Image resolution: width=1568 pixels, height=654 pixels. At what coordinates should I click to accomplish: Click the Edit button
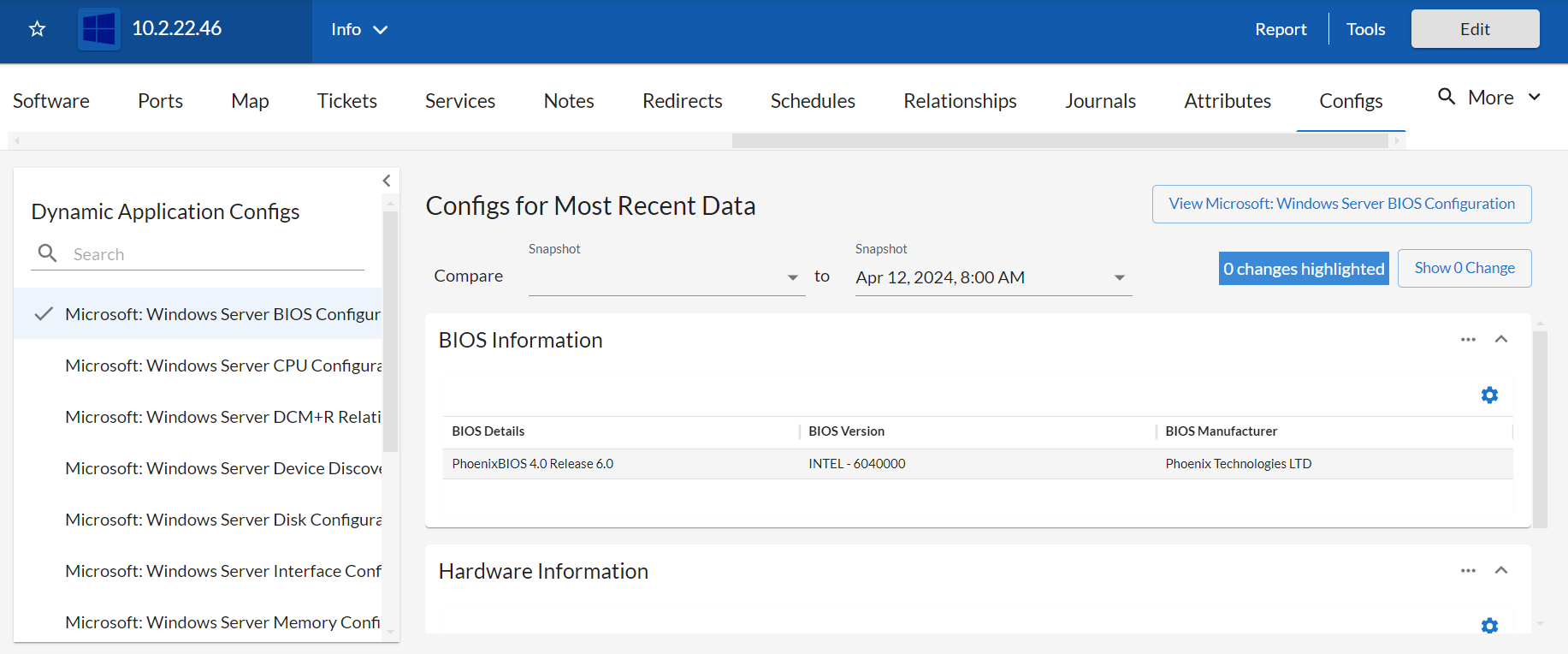click(1475, 29)
